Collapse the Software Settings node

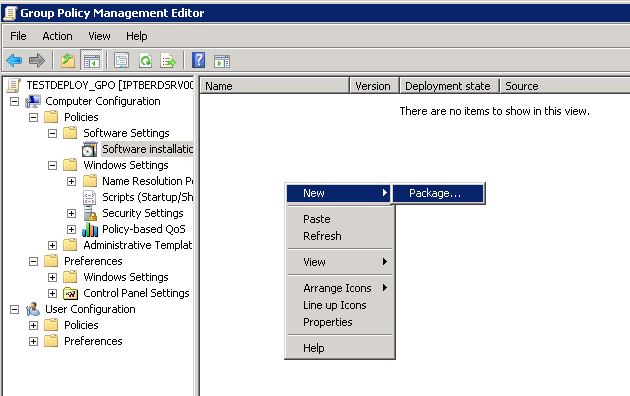[x=52, y=133]
